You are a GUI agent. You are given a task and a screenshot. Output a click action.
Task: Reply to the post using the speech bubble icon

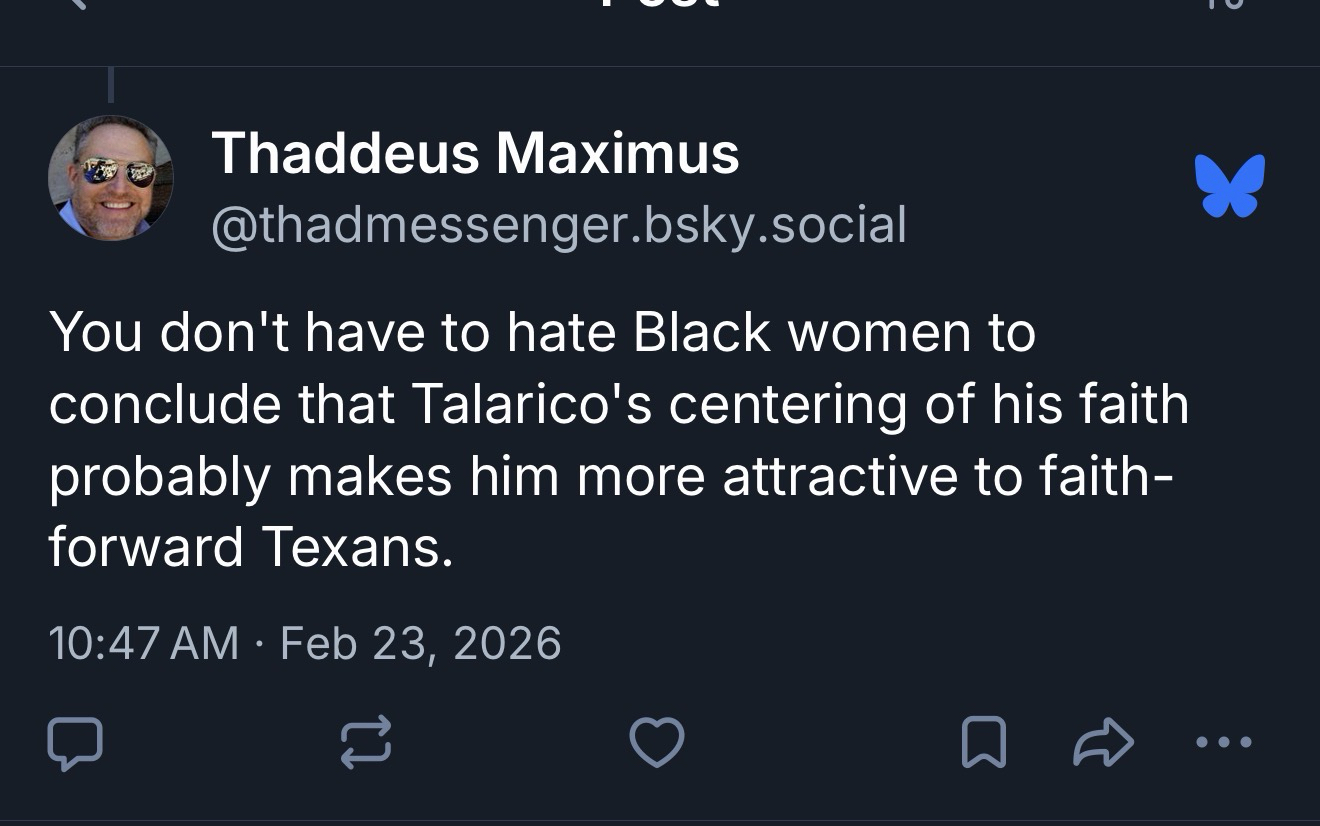pos(75,743)
